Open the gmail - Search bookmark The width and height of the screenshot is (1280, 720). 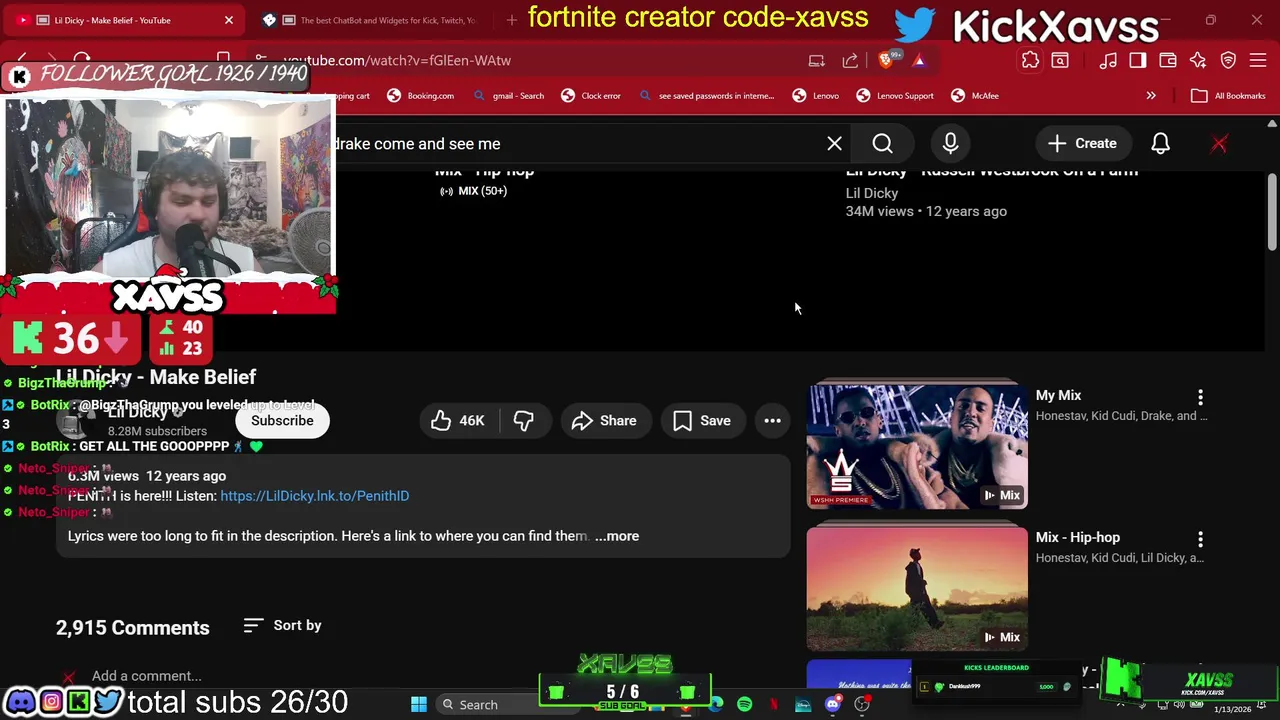508,96
